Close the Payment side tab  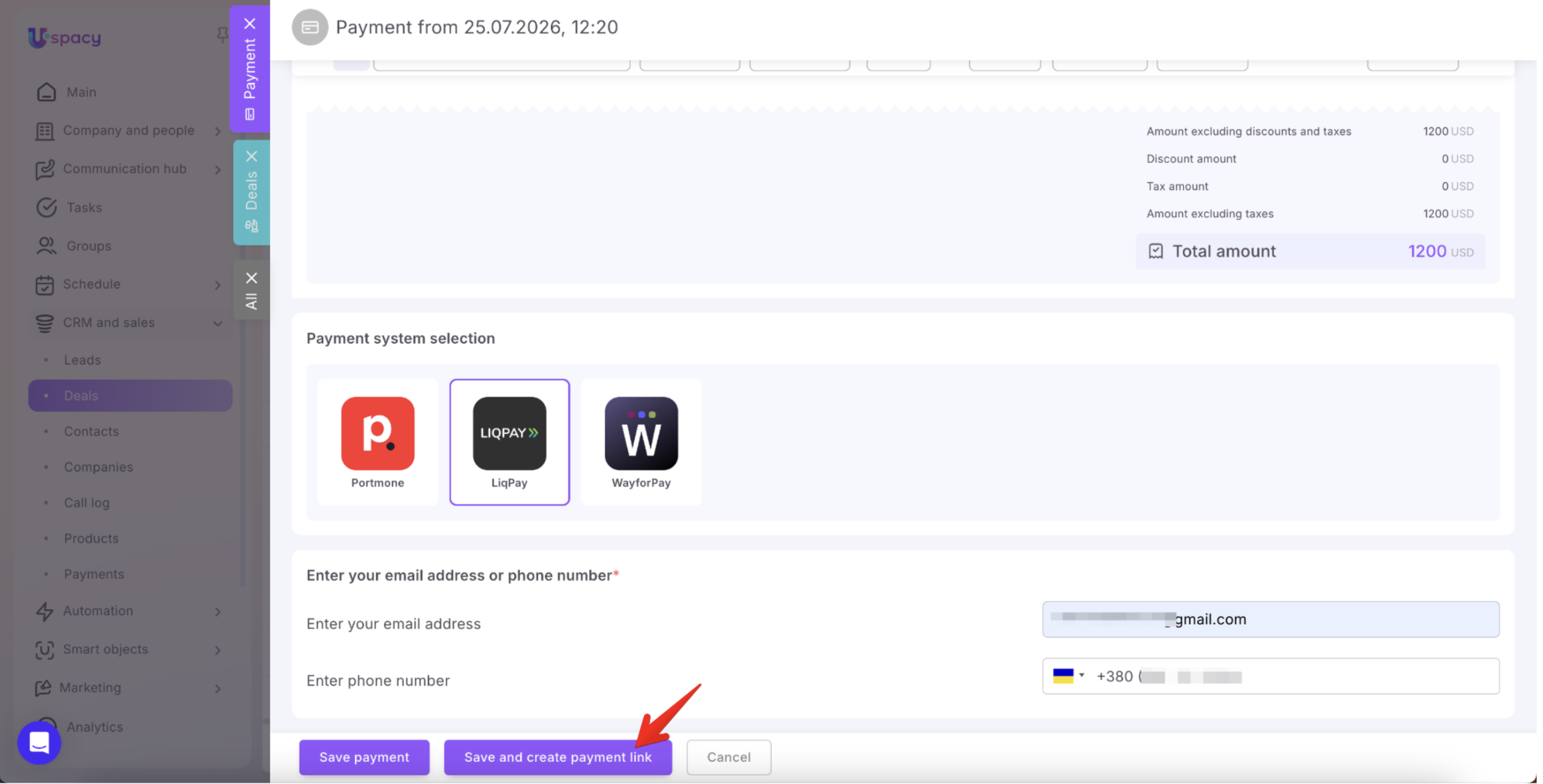(x=250, y=24)
